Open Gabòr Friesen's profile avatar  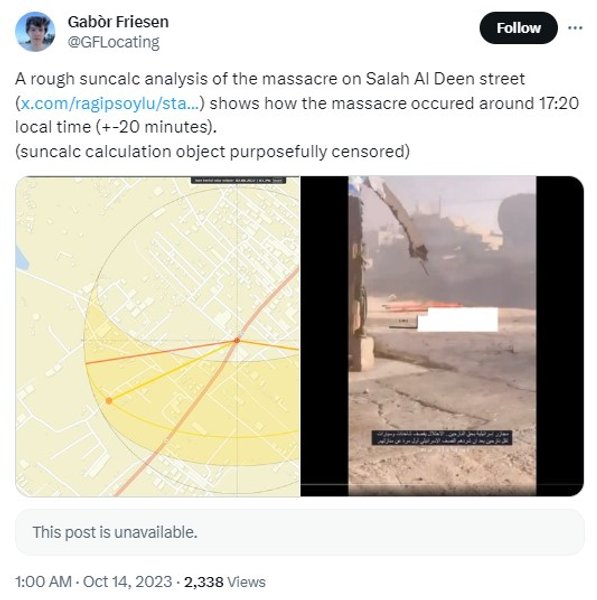[x=35, y=32]
